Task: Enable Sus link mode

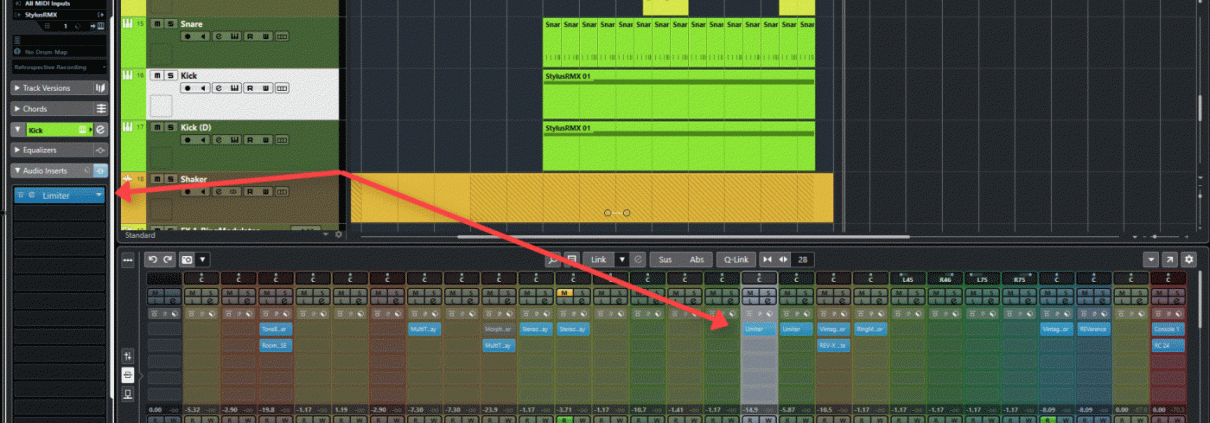Action: (665, 259)
